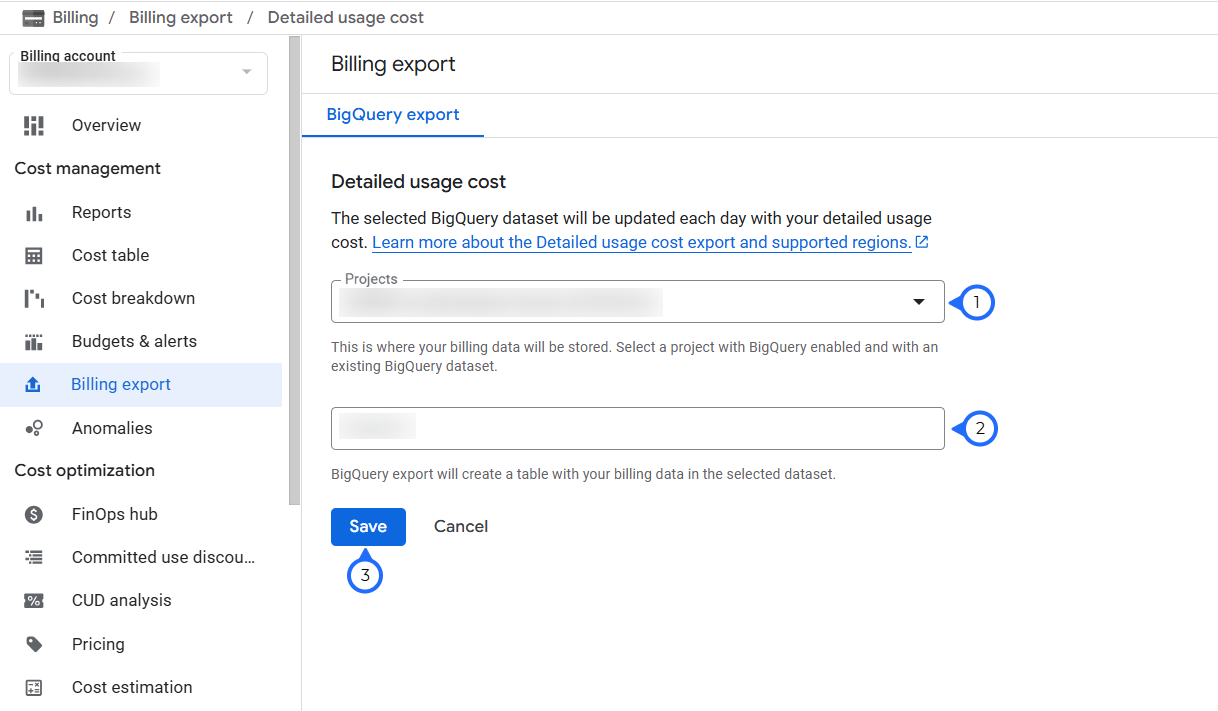Open Cost breakdown page
The height and width of the screenshot is (711, 1218).
pos(141,298)
